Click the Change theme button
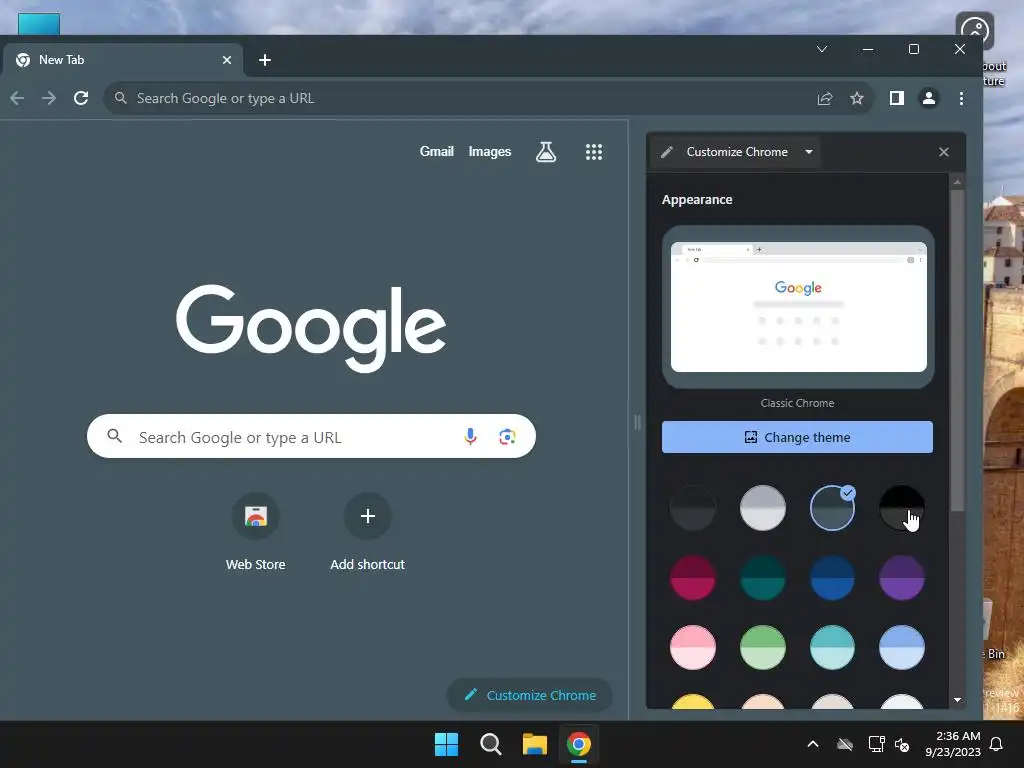Image resolution: width=1024 pixels, height=768 pixels. pyautogui.click(x=797, y=437)
